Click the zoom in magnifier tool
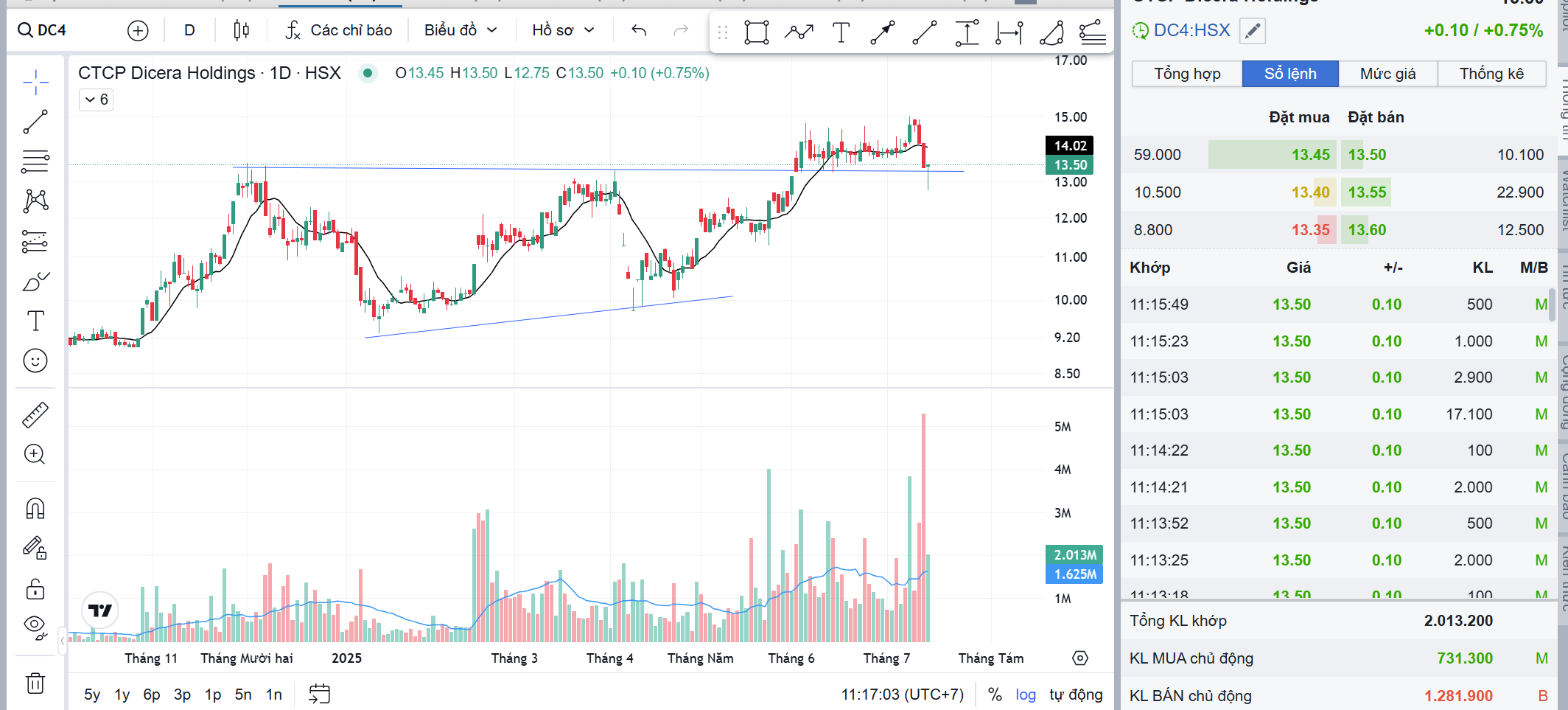This screenshot has width=1568, height=710. [x=35, y=454]
